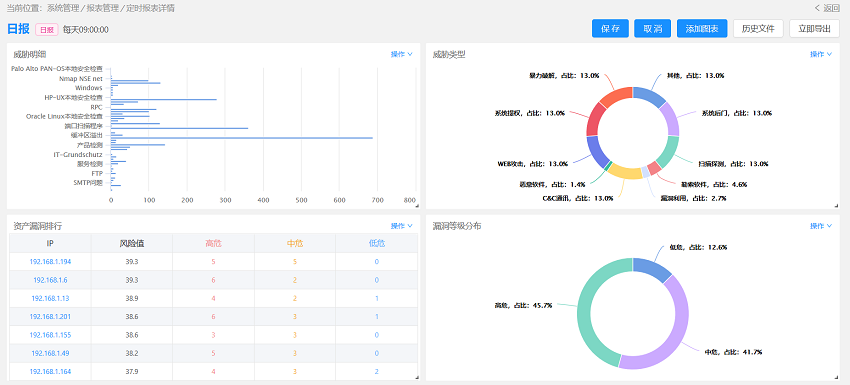The image size is (850, 385).
Task: Click the 取消 button
Action: pos(653,29)
